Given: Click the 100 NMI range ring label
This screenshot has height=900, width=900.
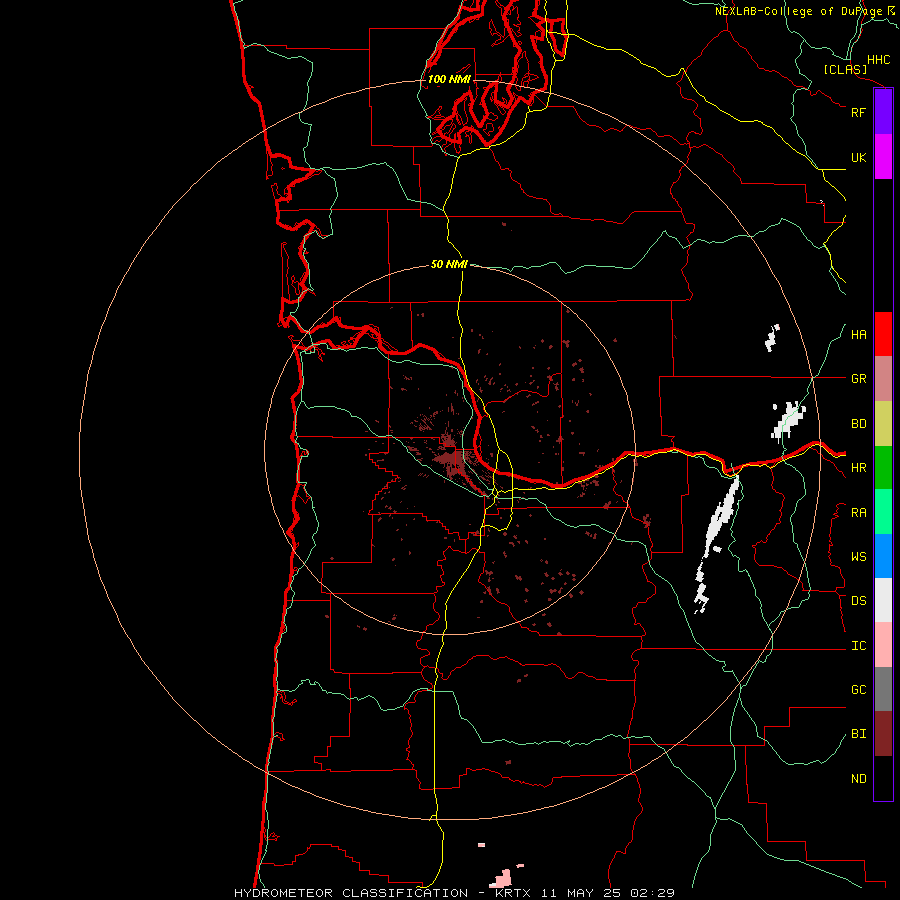Looking at the screenshot, I should tap(449, 79).
